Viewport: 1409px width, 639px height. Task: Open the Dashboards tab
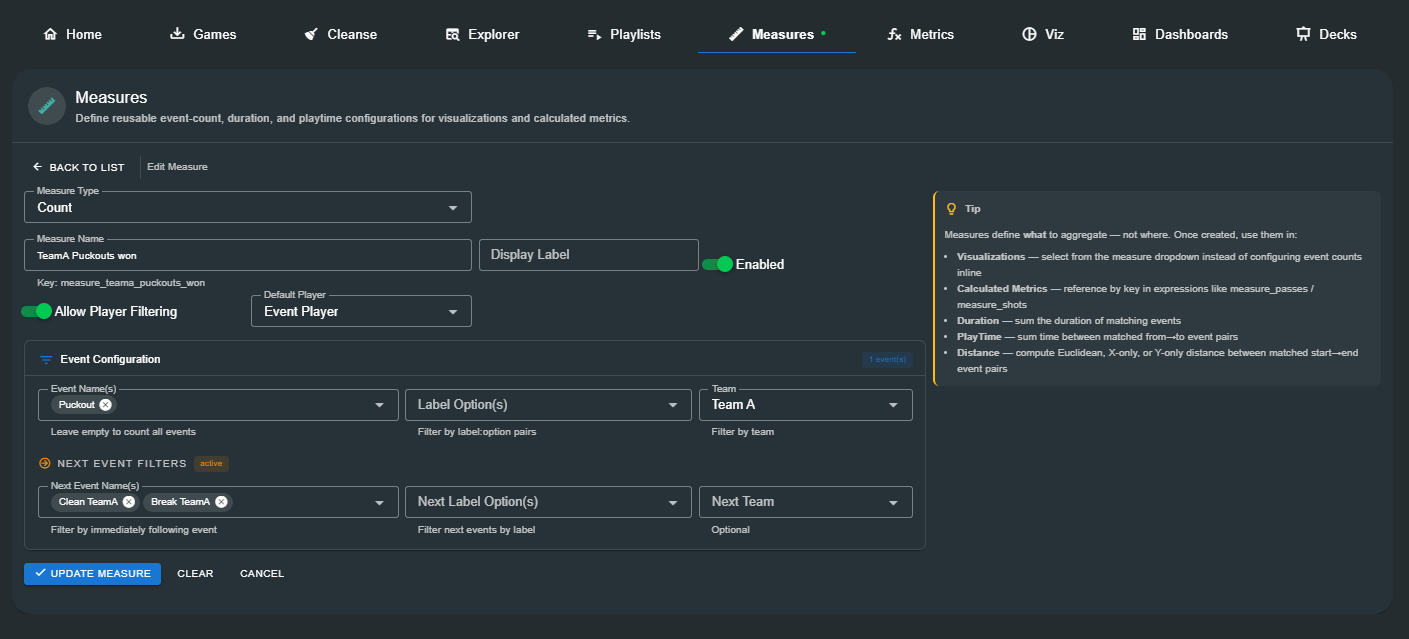click(x=1180, y=34)
